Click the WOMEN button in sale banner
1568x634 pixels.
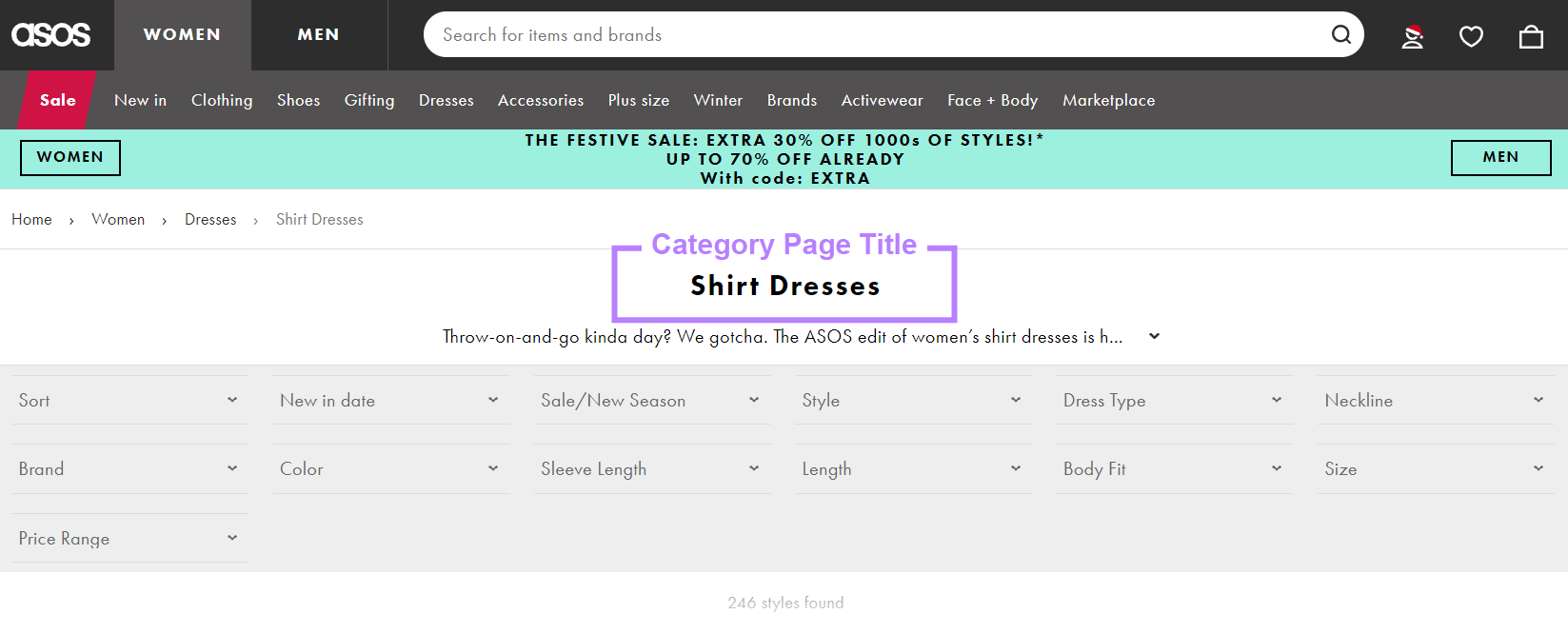point(70,158)
